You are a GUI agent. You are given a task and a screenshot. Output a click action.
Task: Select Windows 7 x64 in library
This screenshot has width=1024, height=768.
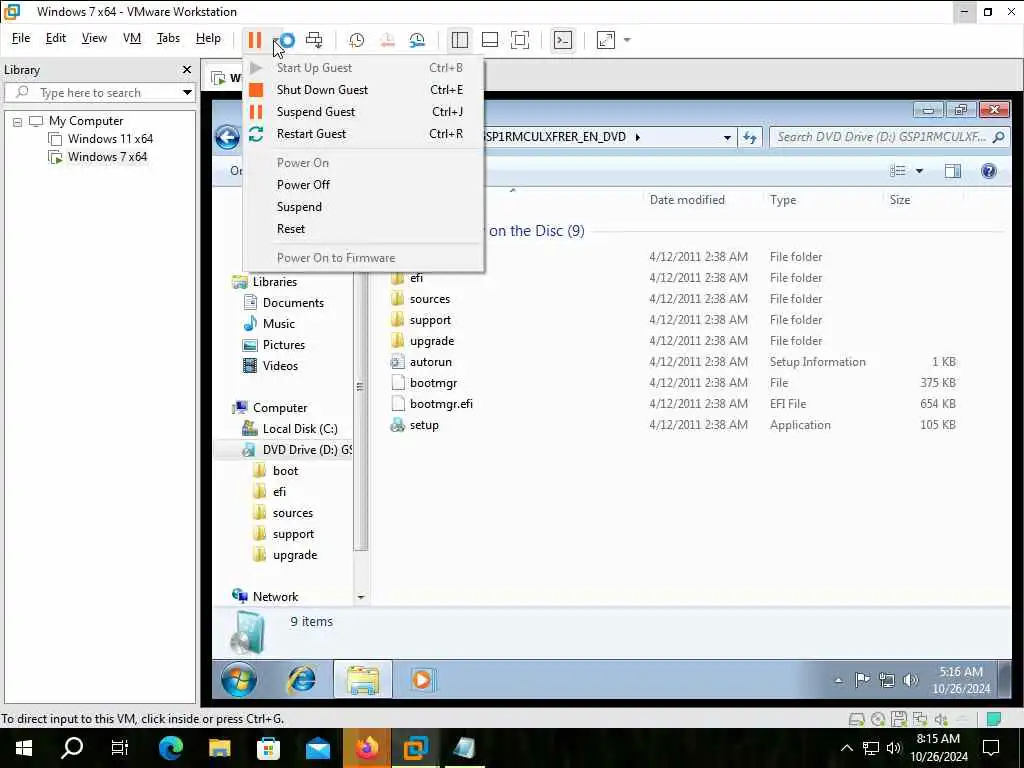(x=107, y=157)
